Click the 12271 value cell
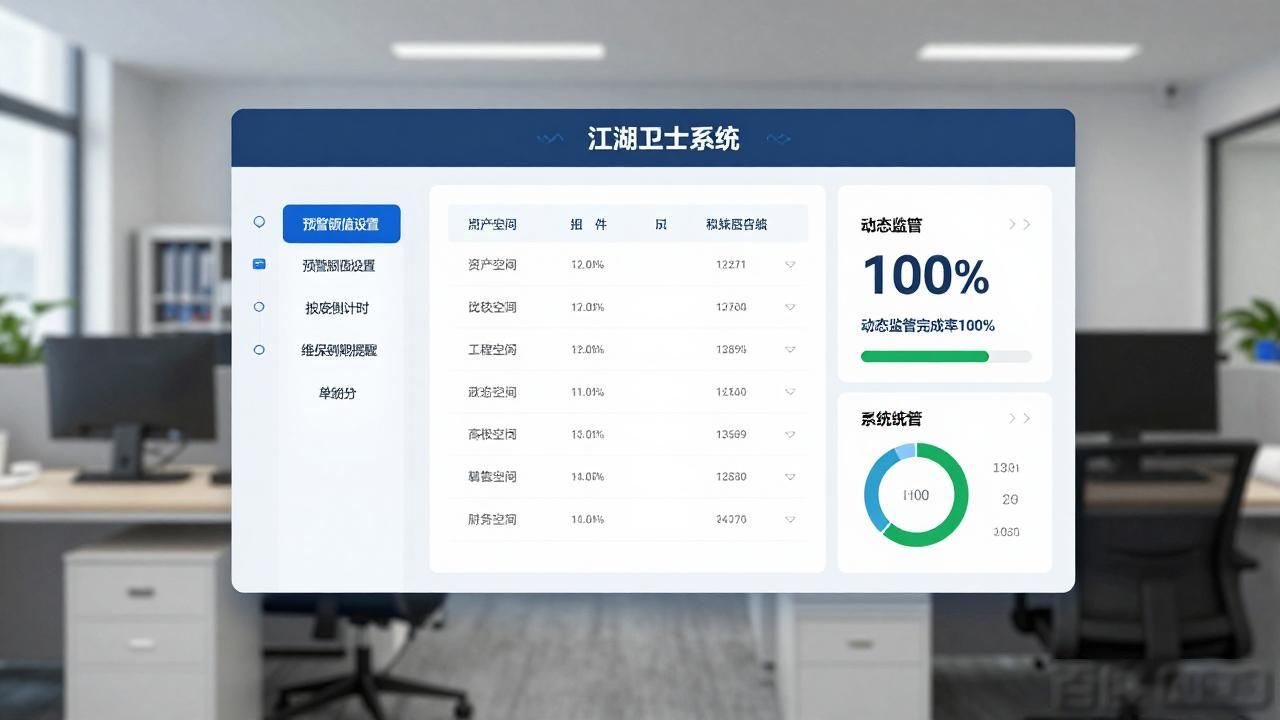Viewport: 1280px width, 720px height. pyautogui.click(x=731, y=265)
